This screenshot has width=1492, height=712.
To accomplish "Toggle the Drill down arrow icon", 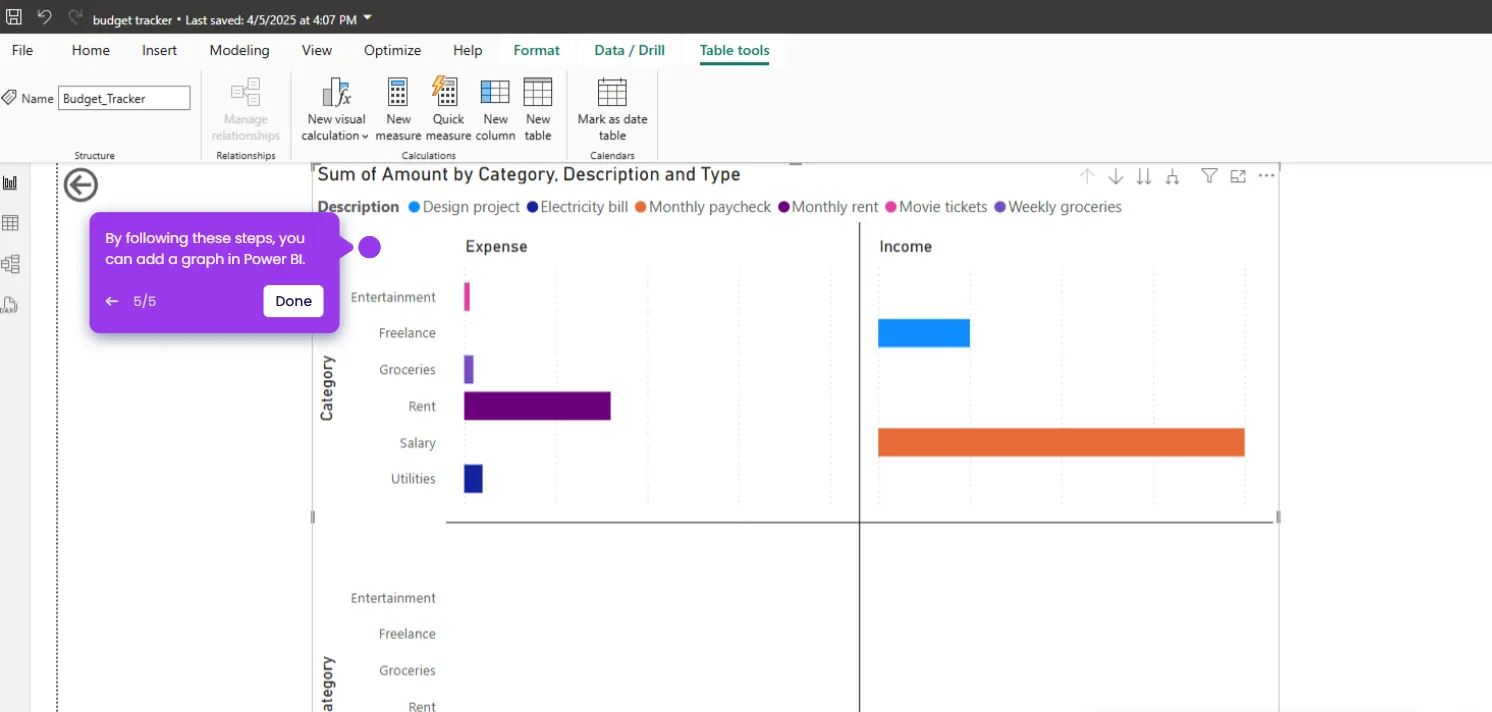I will [1116, 176].
